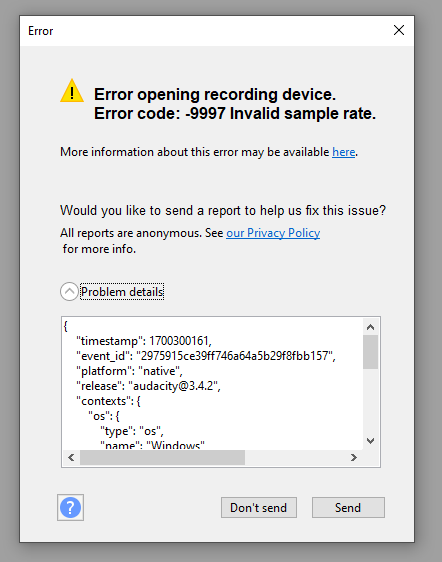
Task: Click the blue question mark help icon
Action: (70, 507)
